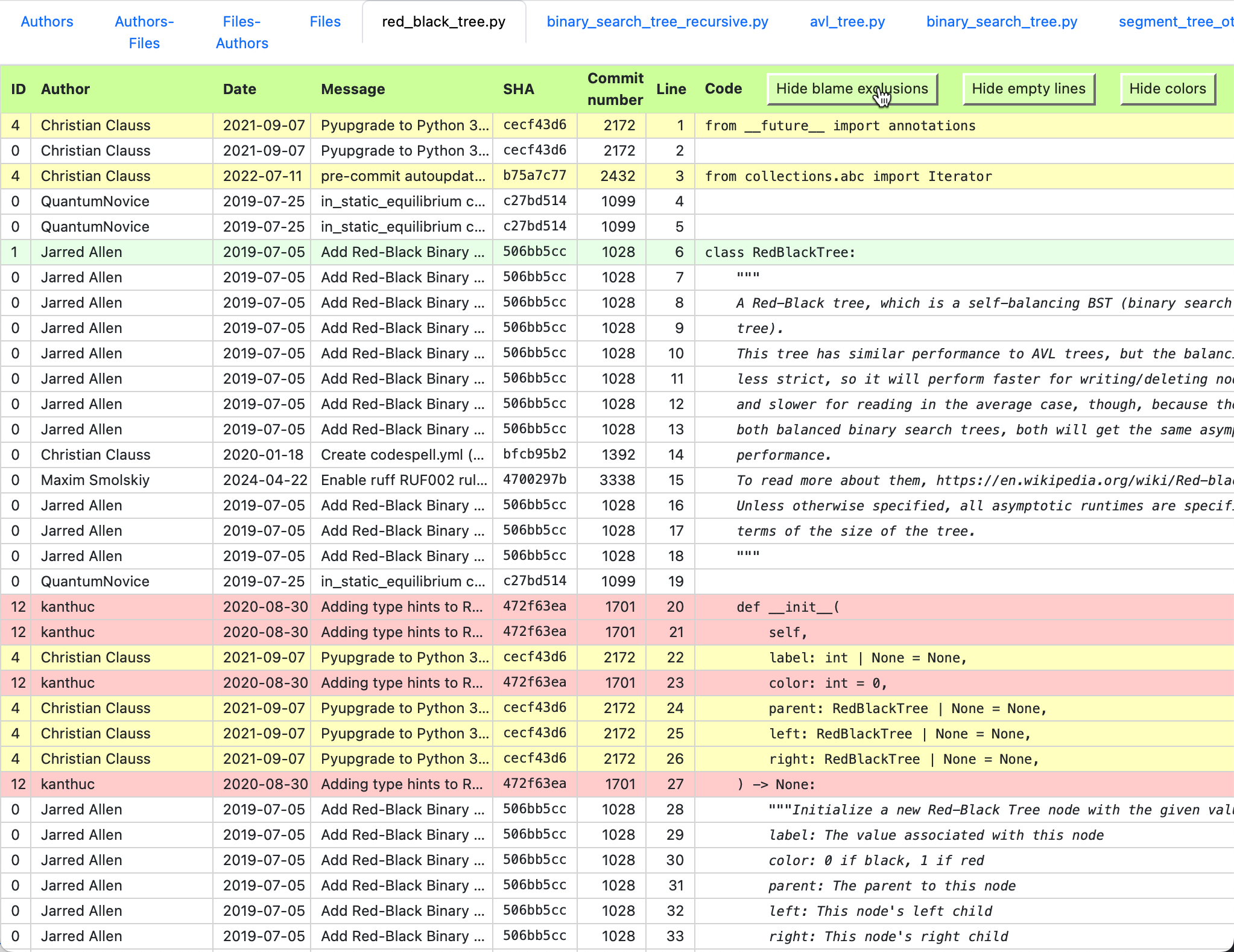Click SHA 4700297b on line 15
The image size is (1234, 952).
[535, 480]
